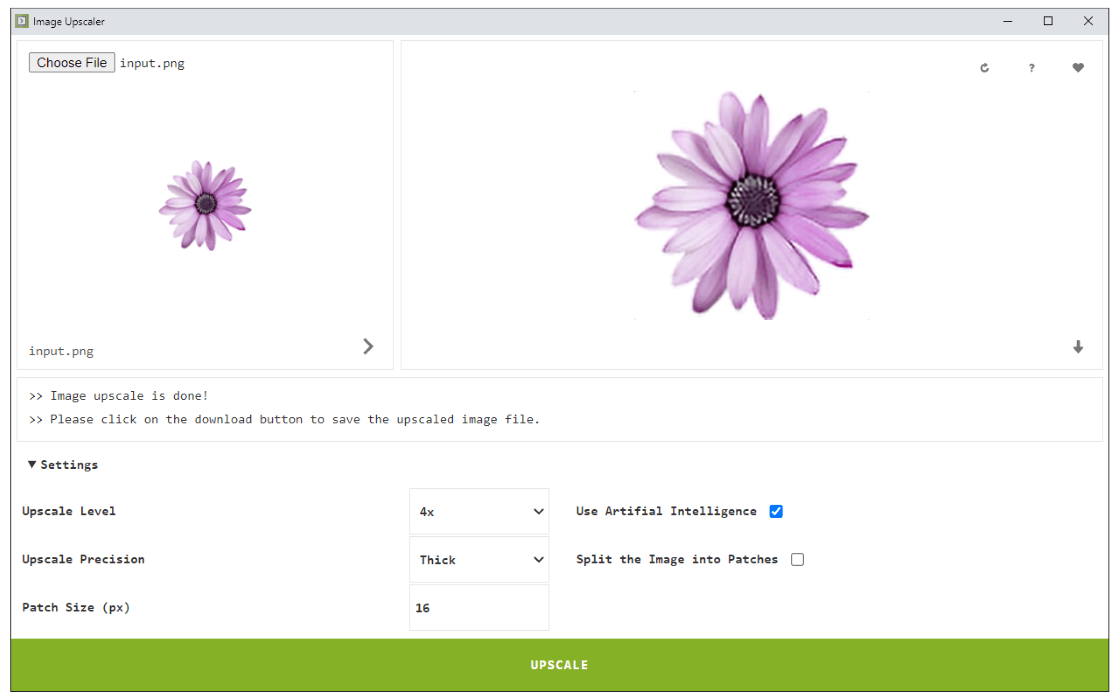Click the large upscaled flower preview
The image size is (1120, 700).
tap(752, 206)
